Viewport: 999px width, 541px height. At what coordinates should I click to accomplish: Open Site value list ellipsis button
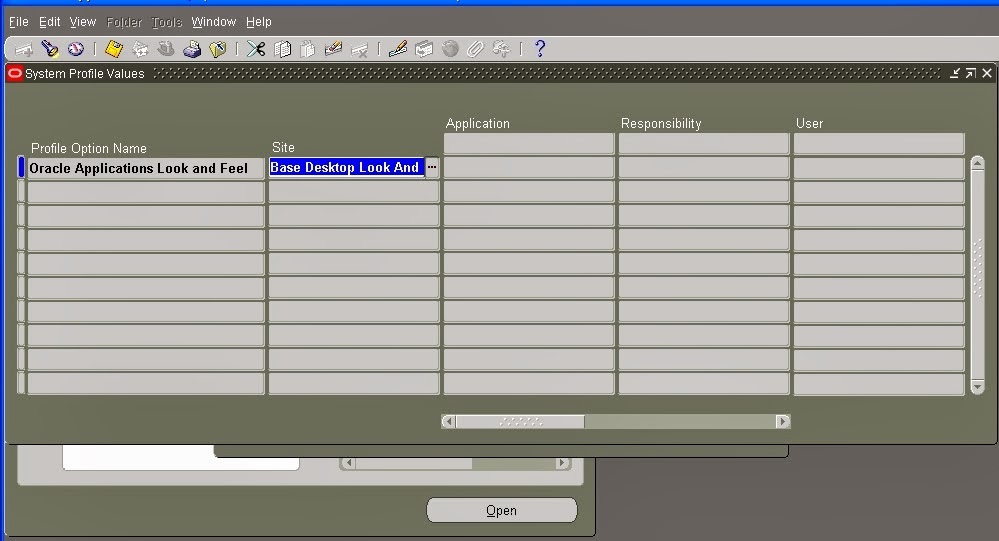click(432, 168)
